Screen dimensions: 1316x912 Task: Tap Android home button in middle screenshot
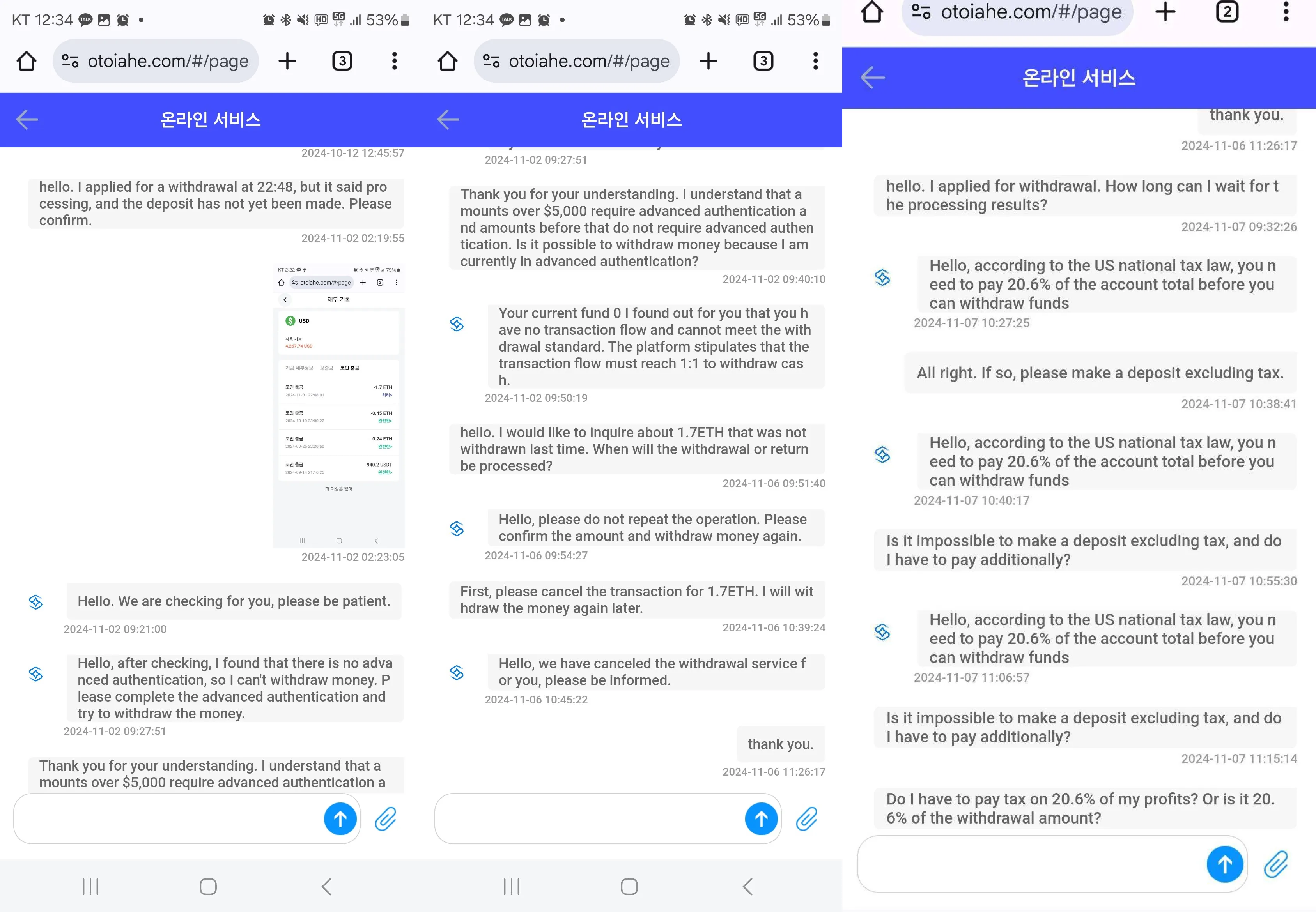[629, 886]
